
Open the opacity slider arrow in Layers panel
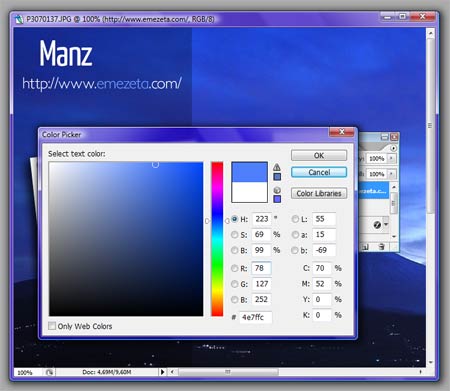(x=392, y=158)
